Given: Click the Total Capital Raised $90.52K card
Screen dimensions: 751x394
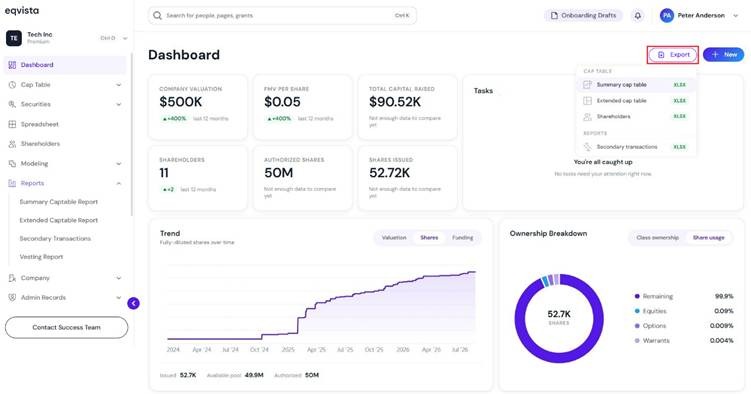Looking at the screenshot, I should click(x=408, y=107).
